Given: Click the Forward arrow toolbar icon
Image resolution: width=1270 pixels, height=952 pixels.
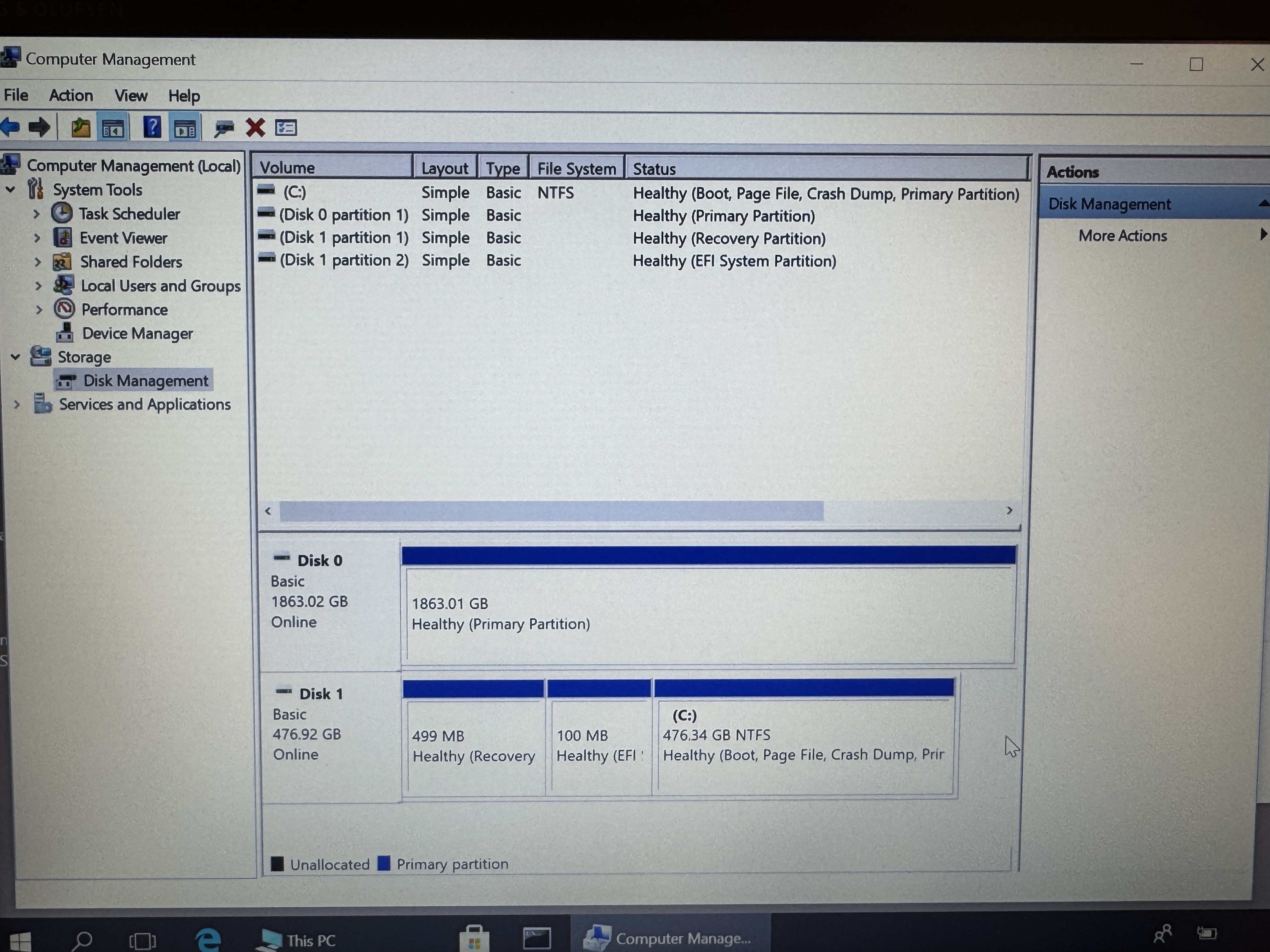Looking at the screenshot, I should click(39, 127).
